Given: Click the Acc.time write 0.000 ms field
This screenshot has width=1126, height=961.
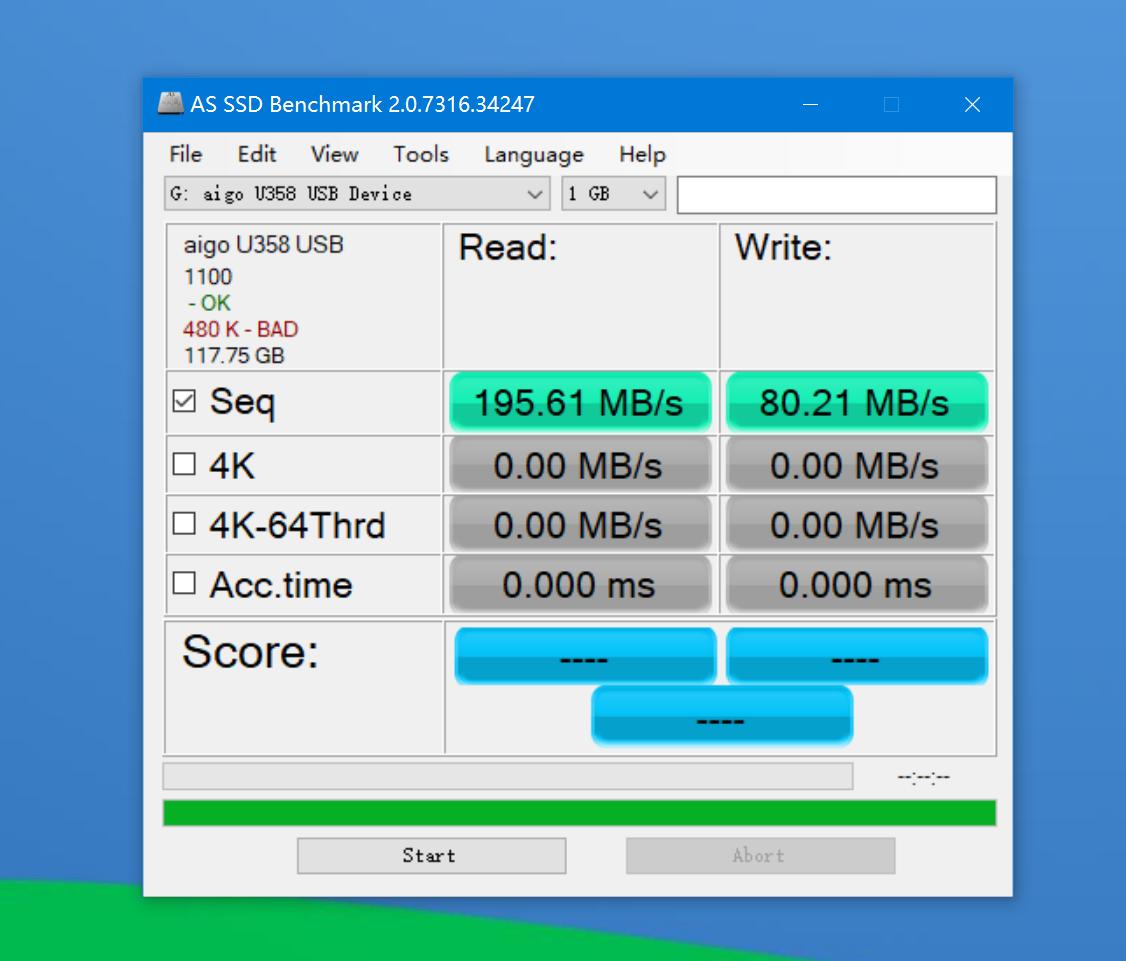Looking at the screenshot, I should (857, 584).
